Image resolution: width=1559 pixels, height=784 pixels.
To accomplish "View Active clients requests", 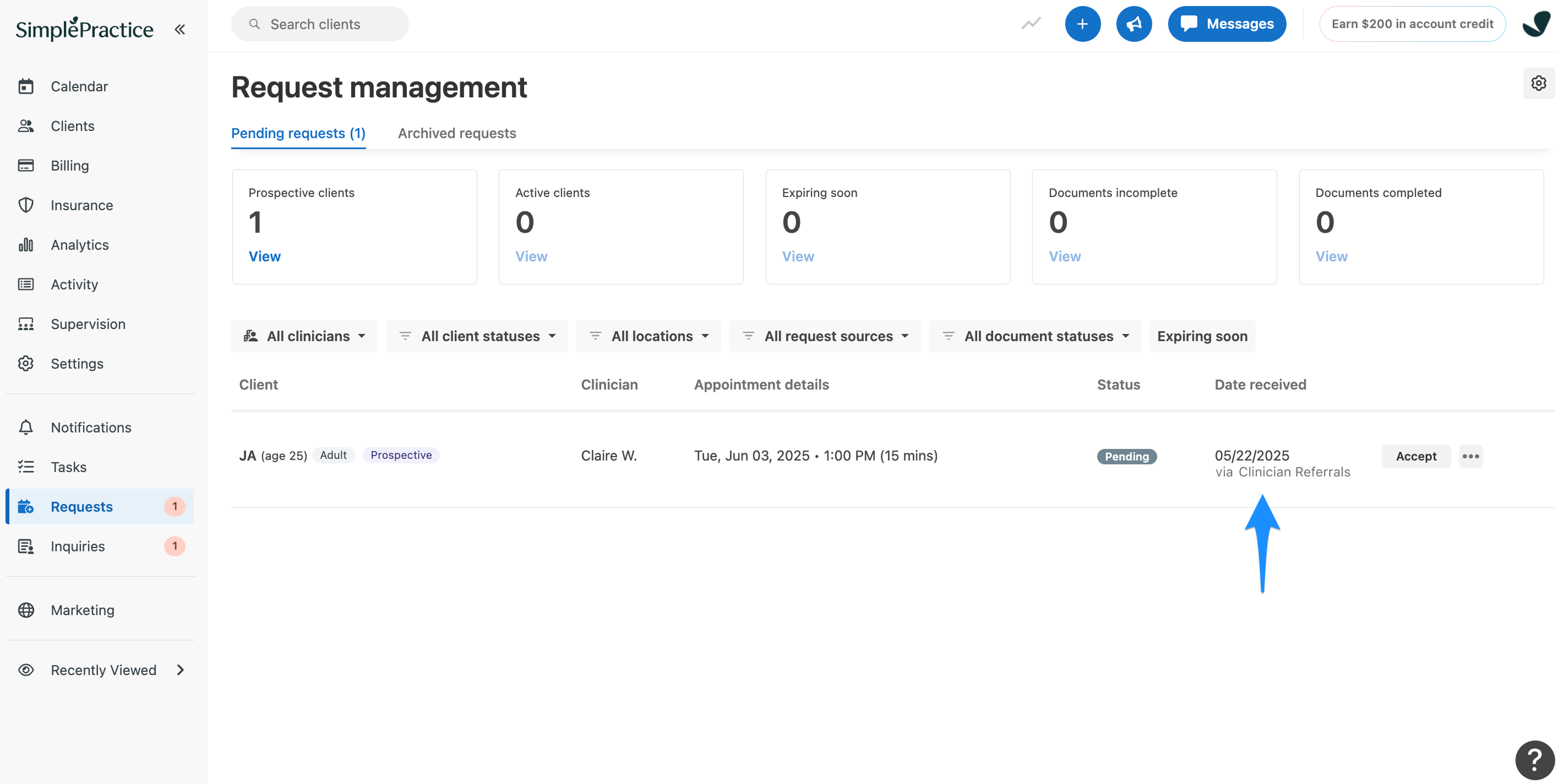I will tap(531, 256).
